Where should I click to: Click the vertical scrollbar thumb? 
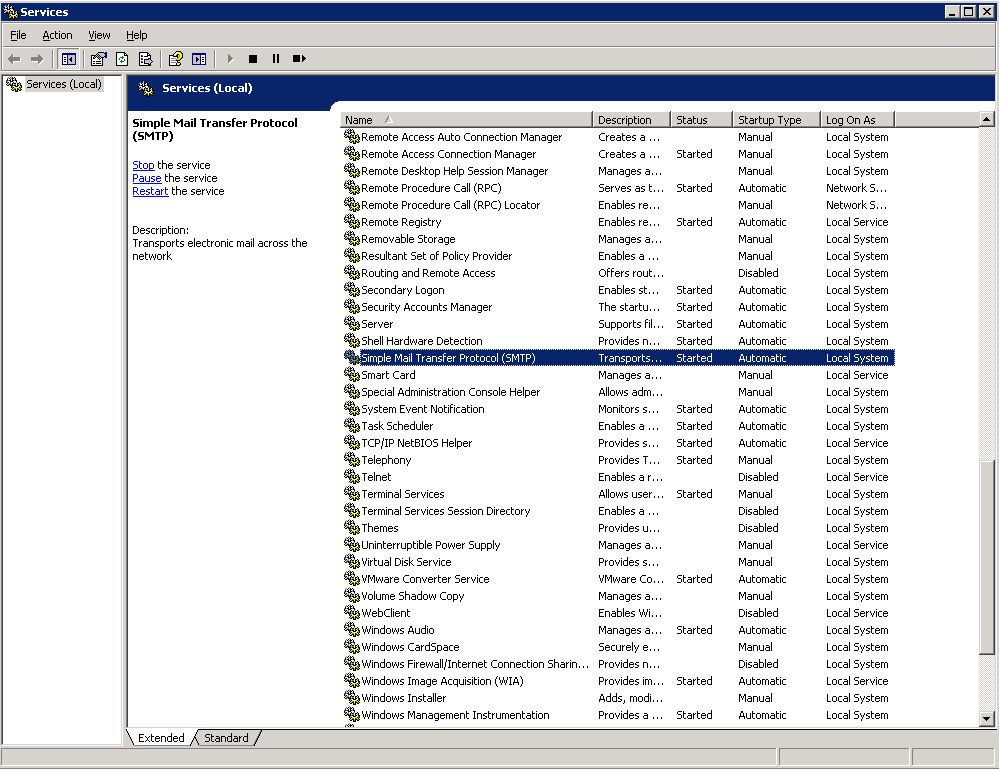click(986, 557)
